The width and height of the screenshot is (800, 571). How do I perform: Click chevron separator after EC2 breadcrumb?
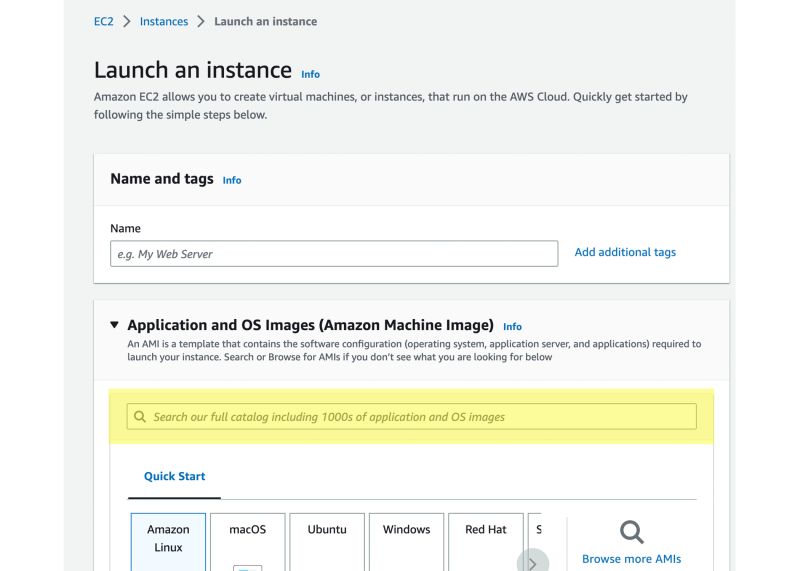127,21
